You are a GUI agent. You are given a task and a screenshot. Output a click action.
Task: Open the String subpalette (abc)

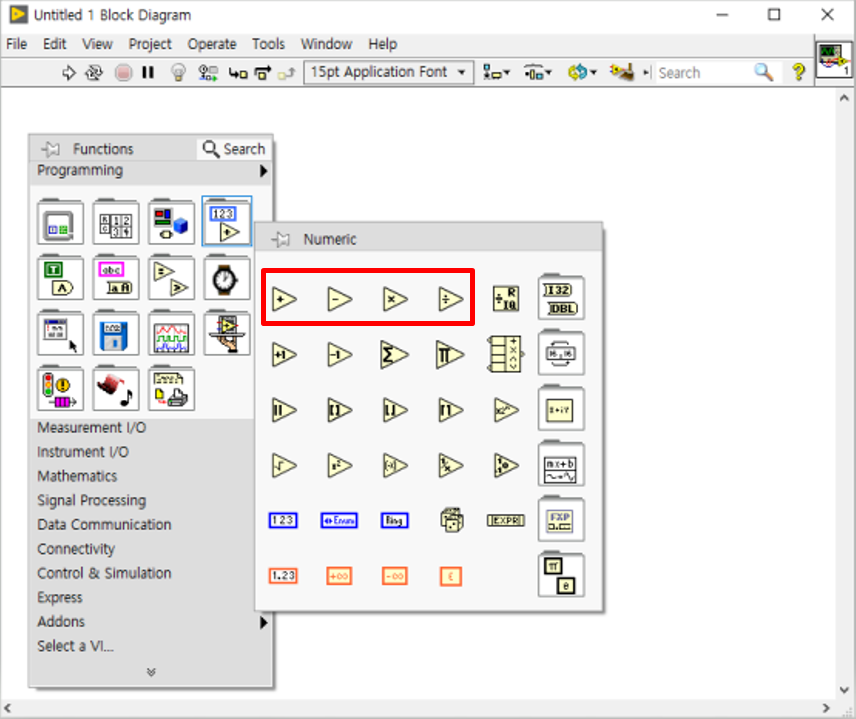point(116,277)
